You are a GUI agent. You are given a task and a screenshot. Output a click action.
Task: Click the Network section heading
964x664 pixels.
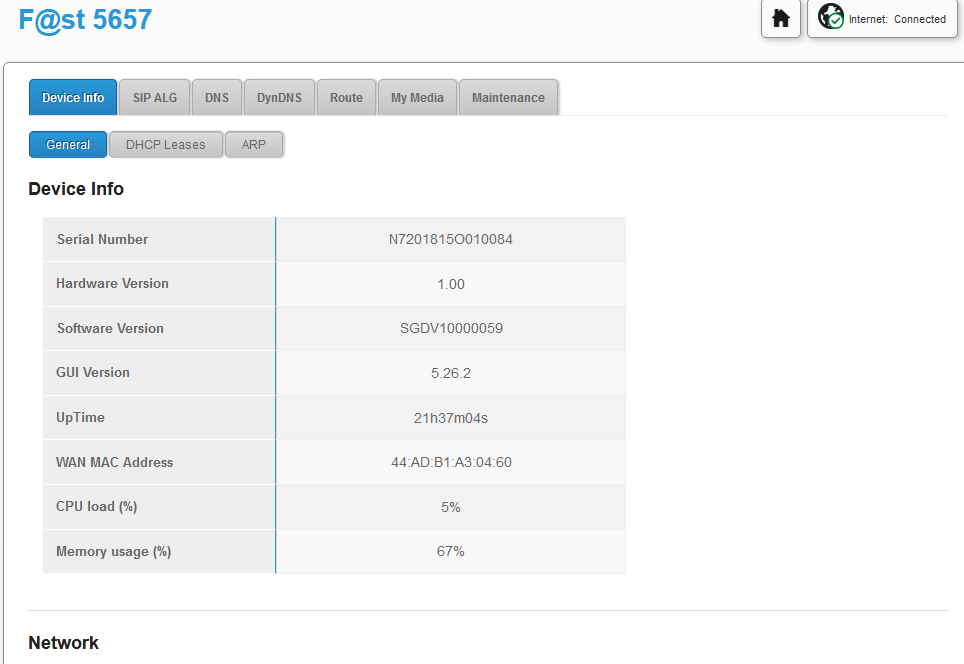pyautogui.click(x=64, y=643)
